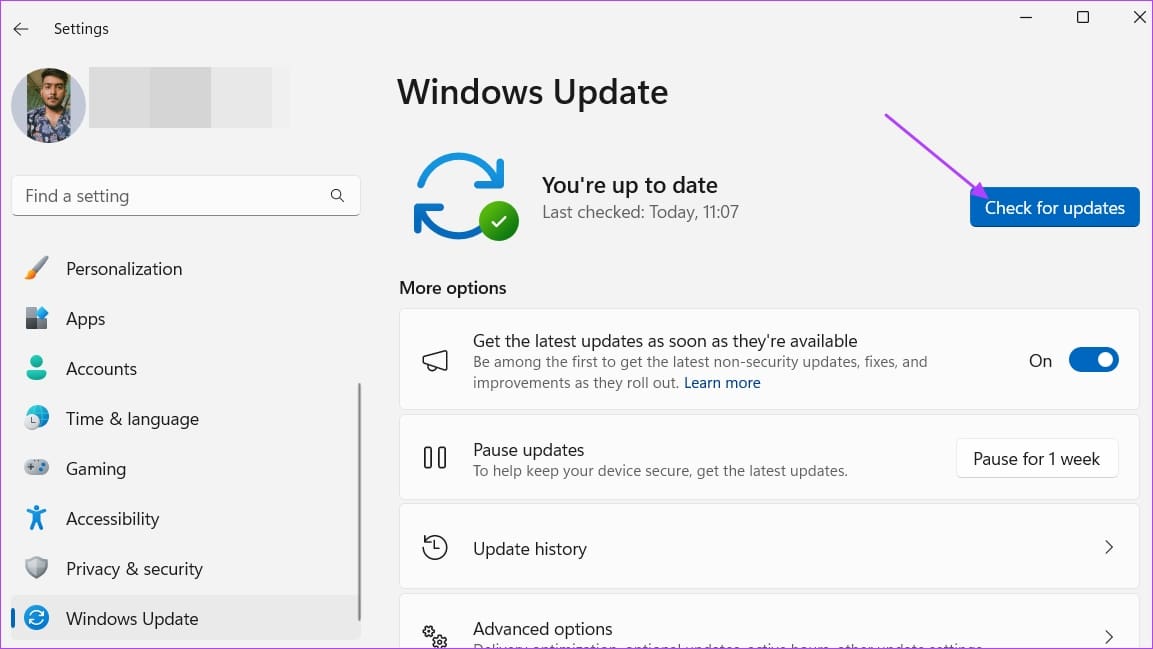
Task: Click the Personalization brush icon
Action: pos(36,268)
